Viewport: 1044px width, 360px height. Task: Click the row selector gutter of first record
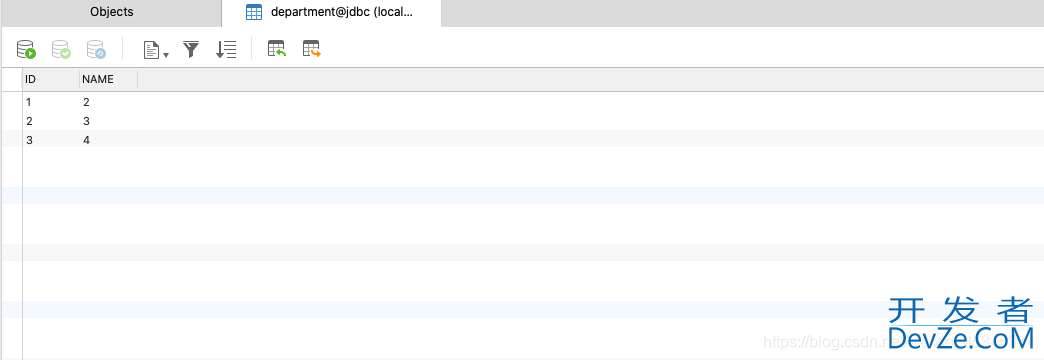[11, 102]
